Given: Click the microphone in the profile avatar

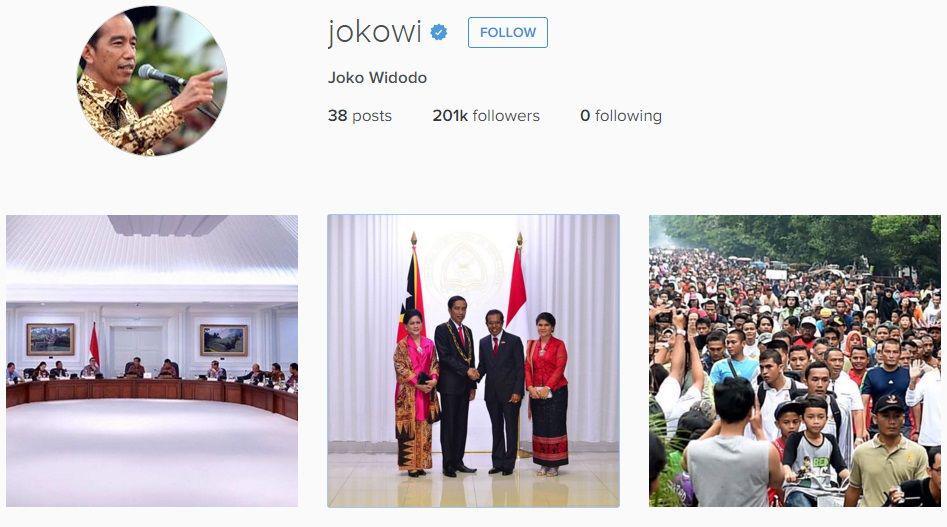Looking at the screenshot, I should point(161,75).
